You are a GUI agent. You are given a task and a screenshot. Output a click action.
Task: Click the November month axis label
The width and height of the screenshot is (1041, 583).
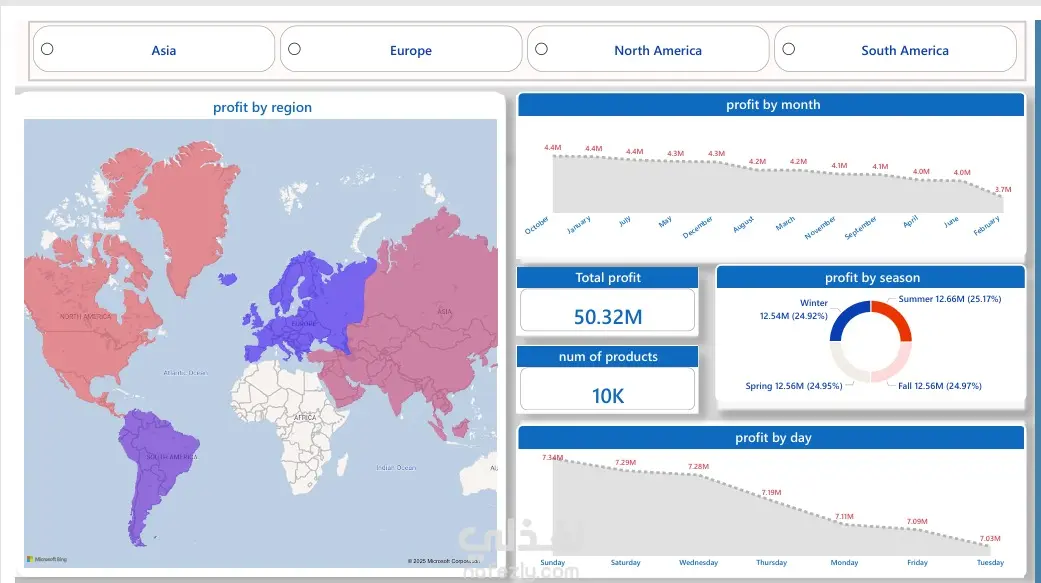coord(820,228)
